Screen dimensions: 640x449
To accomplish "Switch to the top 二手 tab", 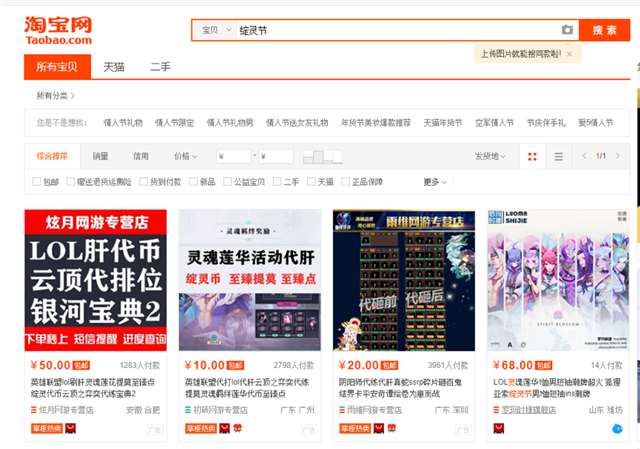I will [x=160, y=67].
